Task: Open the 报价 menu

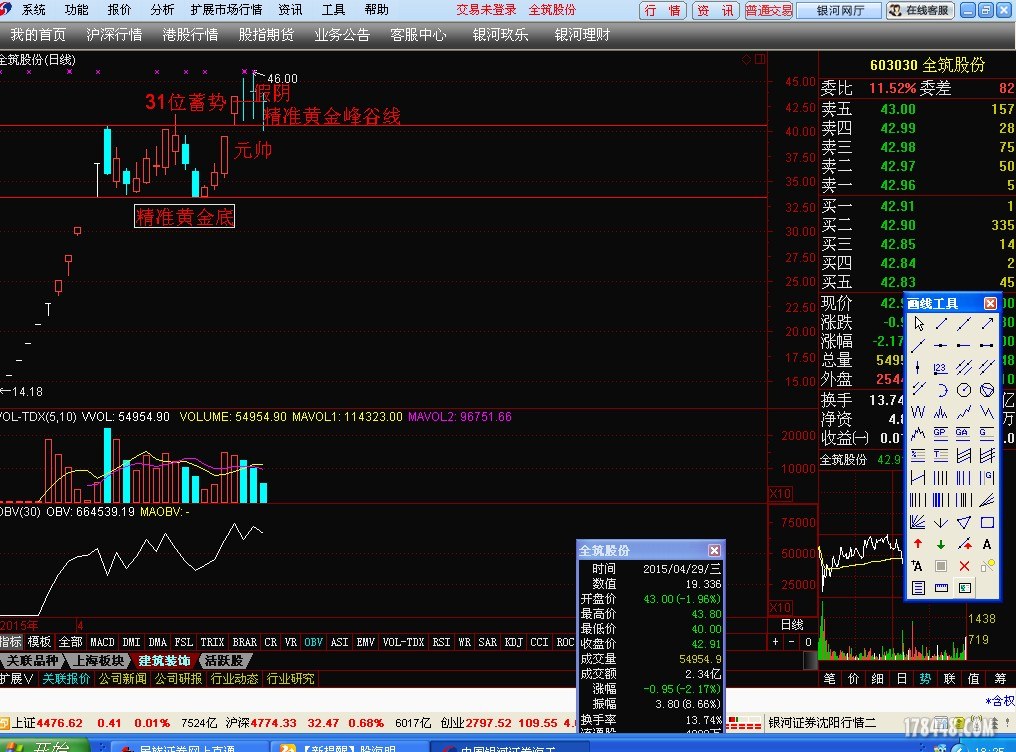Action: pos(119,10)
